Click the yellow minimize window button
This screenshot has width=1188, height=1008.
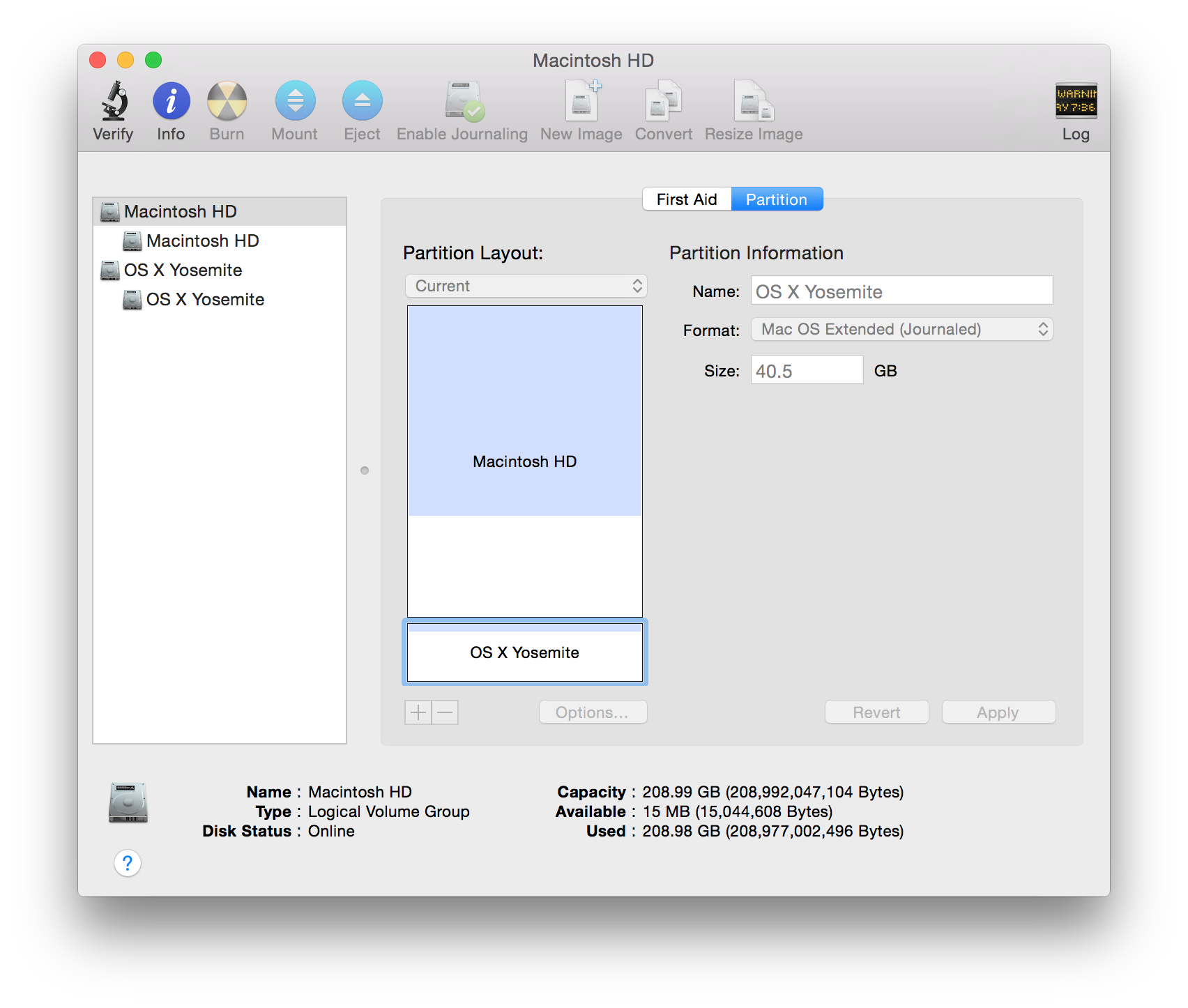(125, 60)
